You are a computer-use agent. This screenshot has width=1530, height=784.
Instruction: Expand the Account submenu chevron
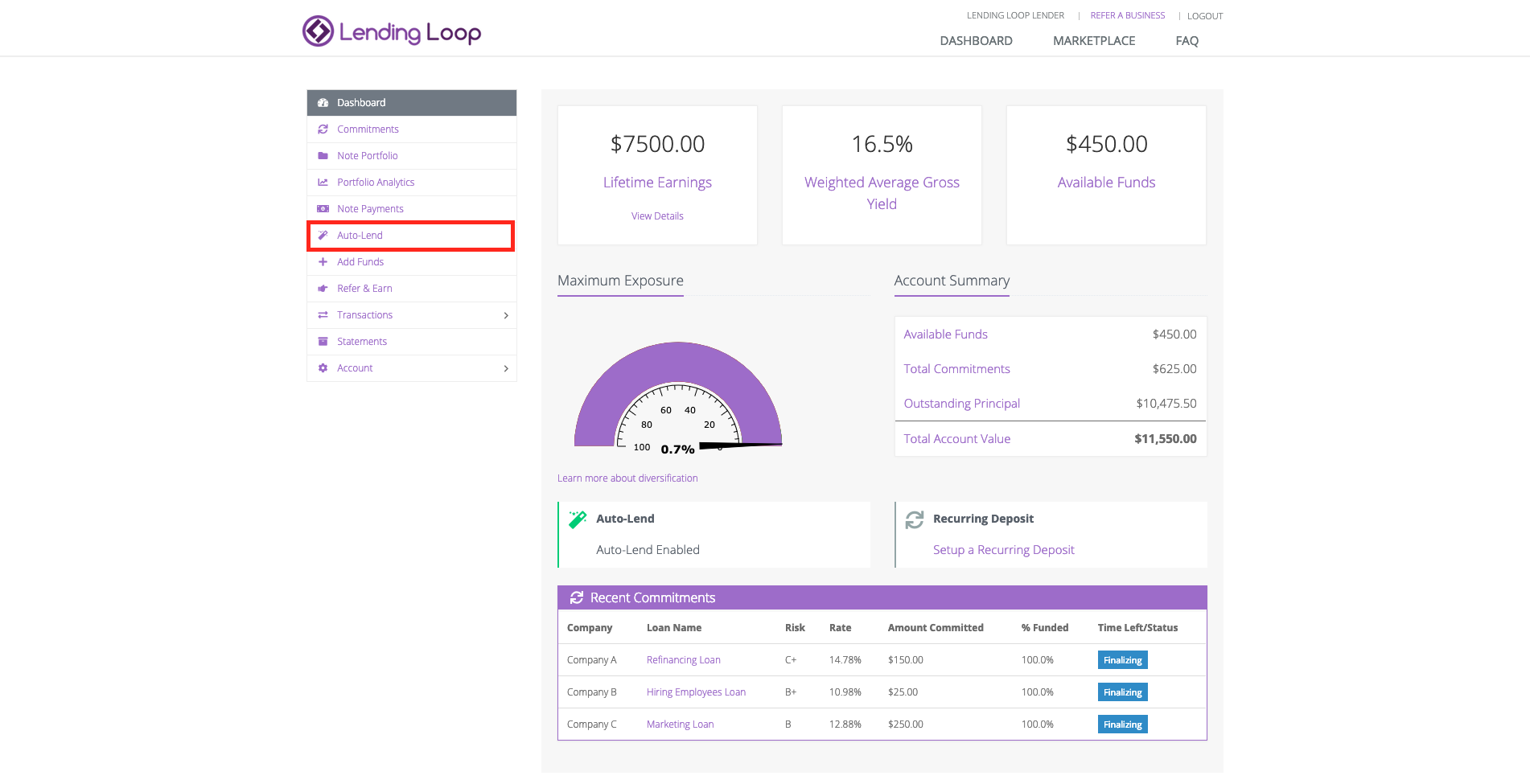tap(506, 368)
